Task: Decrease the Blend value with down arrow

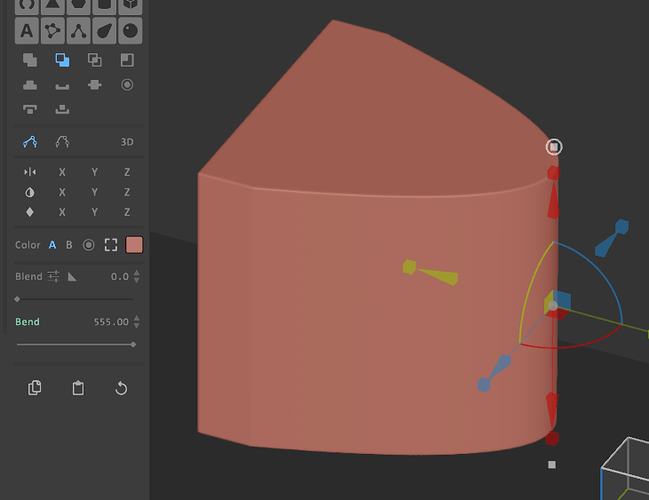Action: [x=137, y=280]
